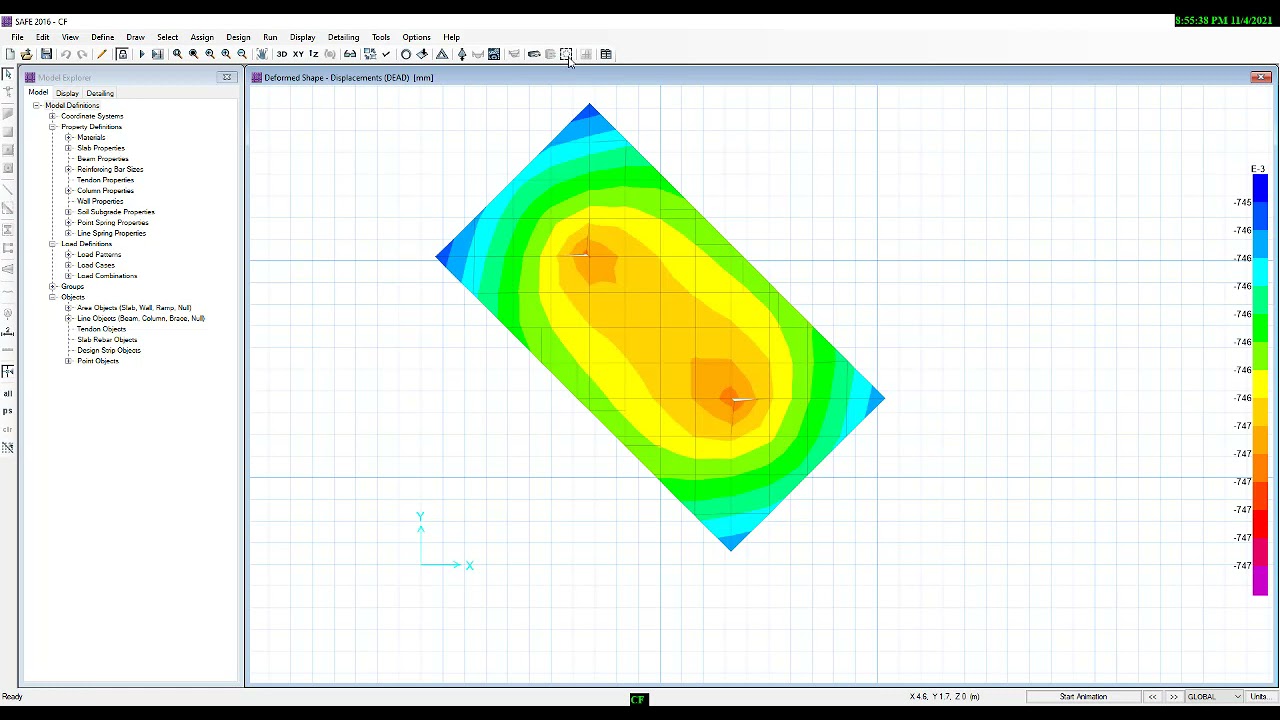Select Tendon Objects in the tree
The width and height of the screenshot is (1280, 720).
tap(101, 329)
